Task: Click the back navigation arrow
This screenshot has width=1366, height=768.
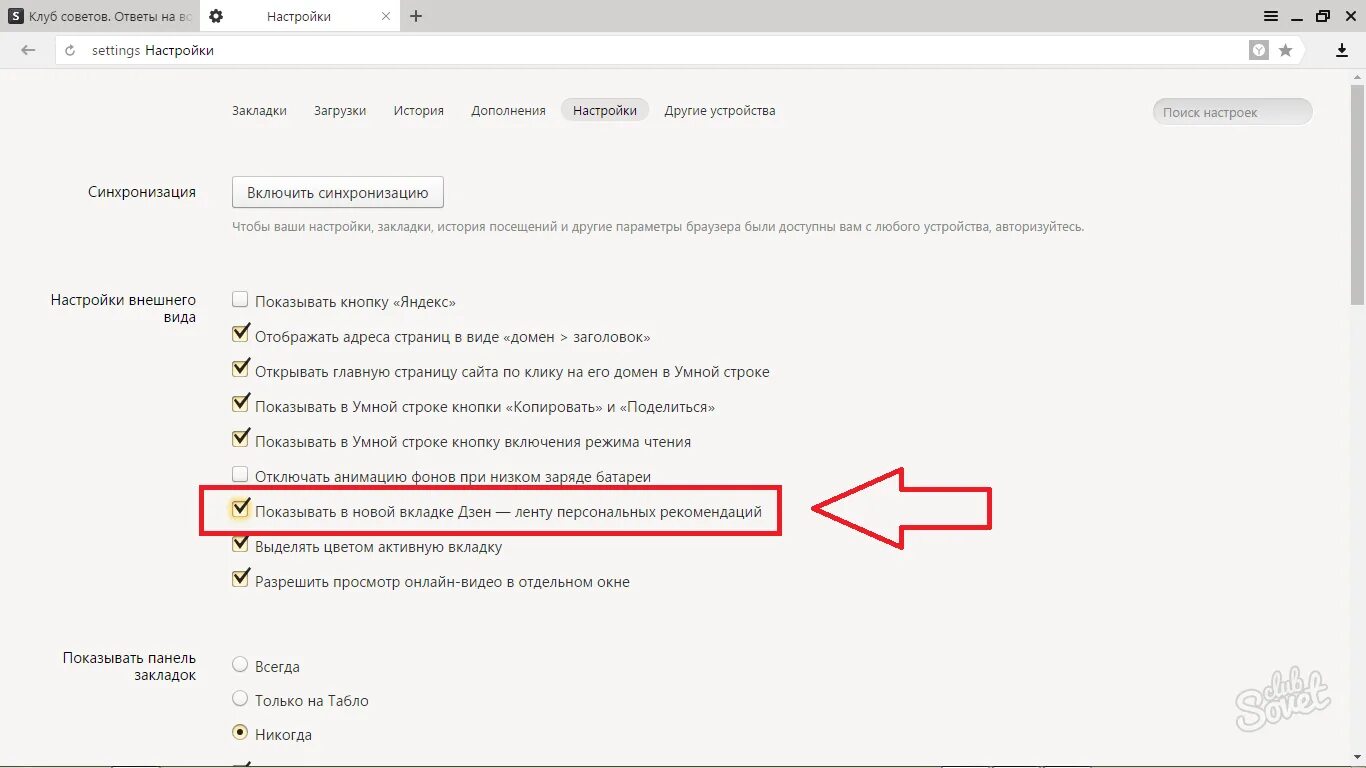Action: click(x=28, y=50)
